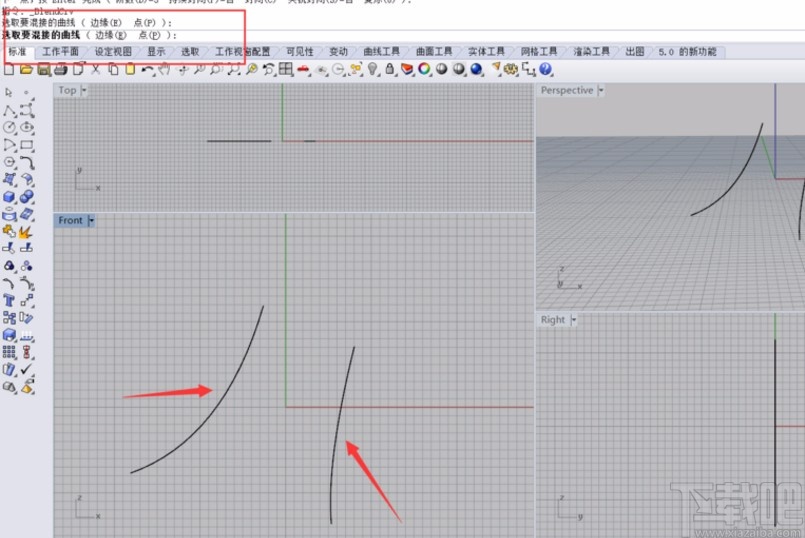Select the Polyline tool in sidebar
The image size is (805, 538).
(x=9, y=110)
